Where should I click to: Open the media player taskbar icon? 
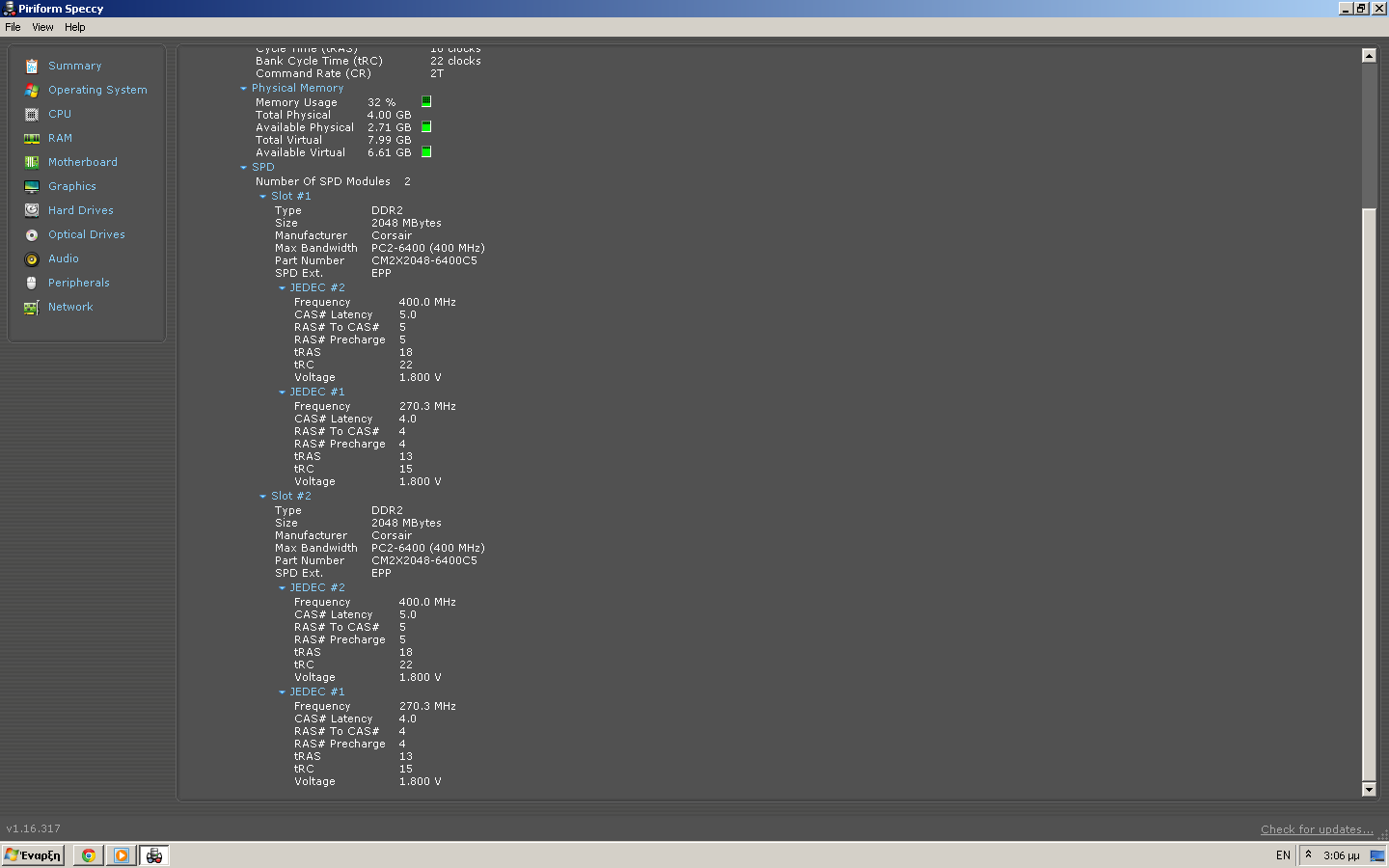pos(122,855)
